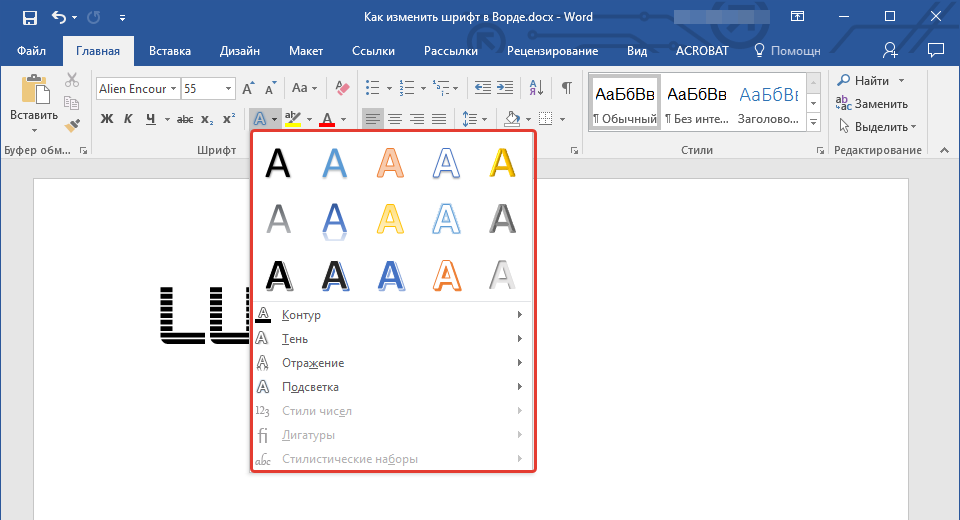Click the Increase Indent icon

tap(506, 88)
